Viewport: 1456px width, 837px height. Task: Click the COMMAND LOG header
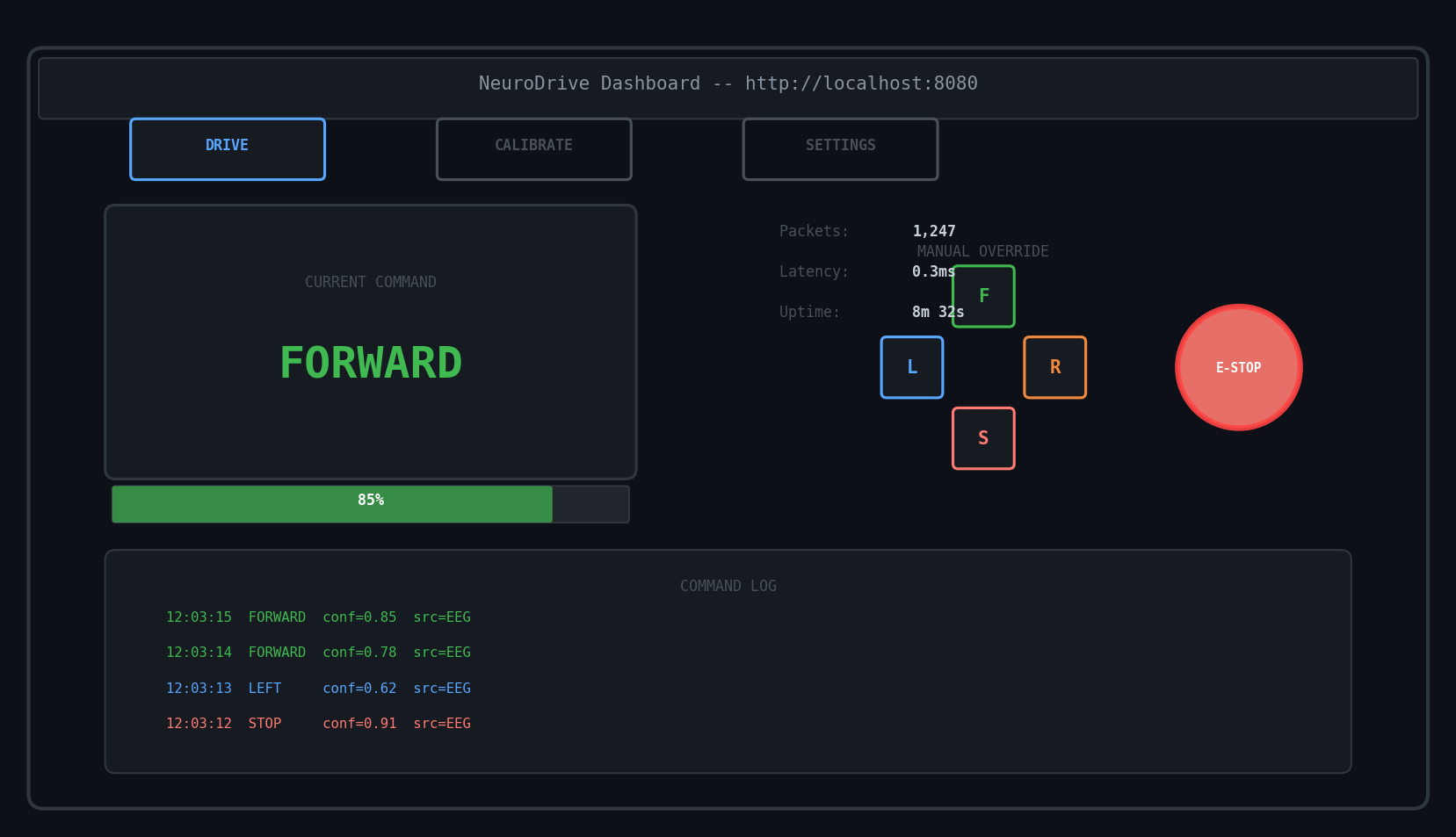[728, 585]
